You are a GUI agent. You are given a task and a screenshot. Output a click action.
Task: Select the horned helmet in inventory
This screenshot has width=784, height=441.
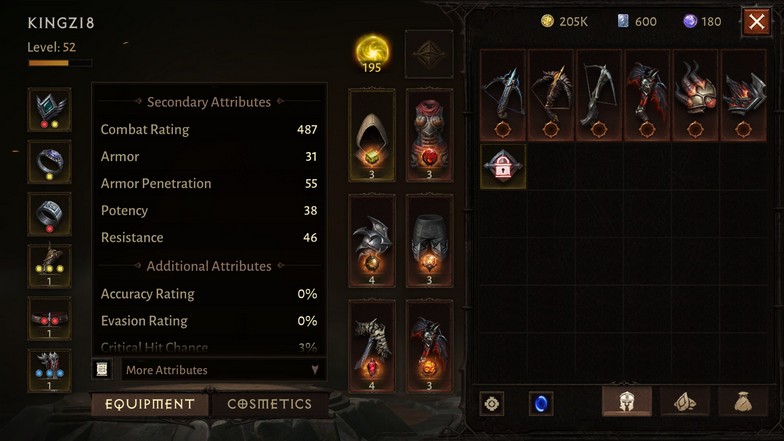click(x=694, y=95)
